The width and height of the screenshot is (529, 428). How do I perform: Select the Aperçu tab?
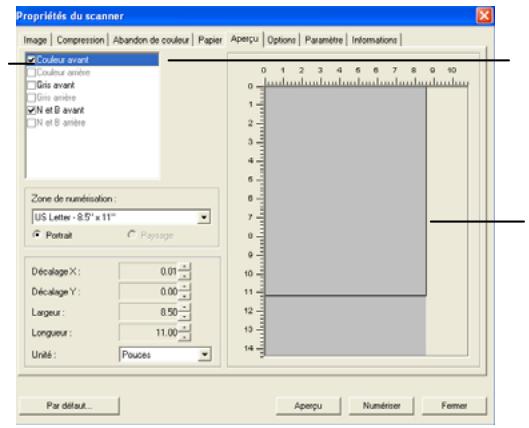click(245, 39)
